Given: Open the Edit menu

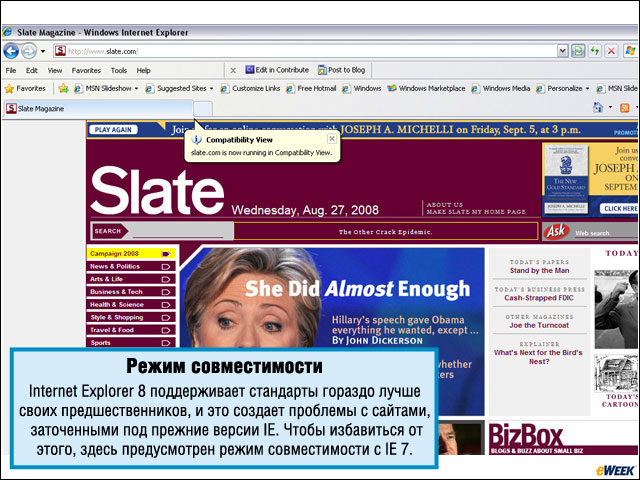Looking at the screenshot, I should [x=32, y=70].
